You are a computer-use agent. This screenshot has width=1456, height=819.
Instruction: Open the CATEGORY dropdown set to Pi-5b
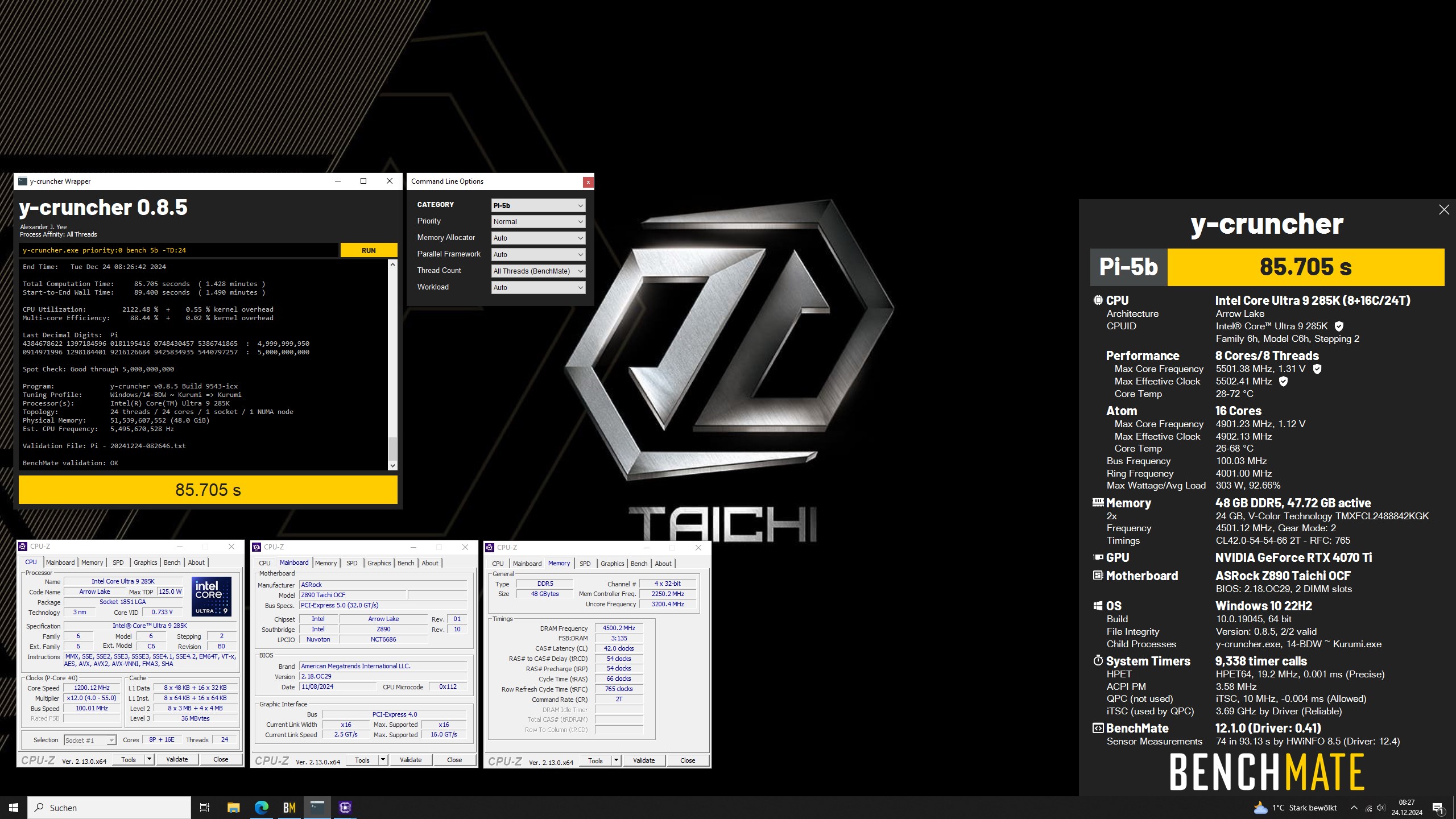538,205
